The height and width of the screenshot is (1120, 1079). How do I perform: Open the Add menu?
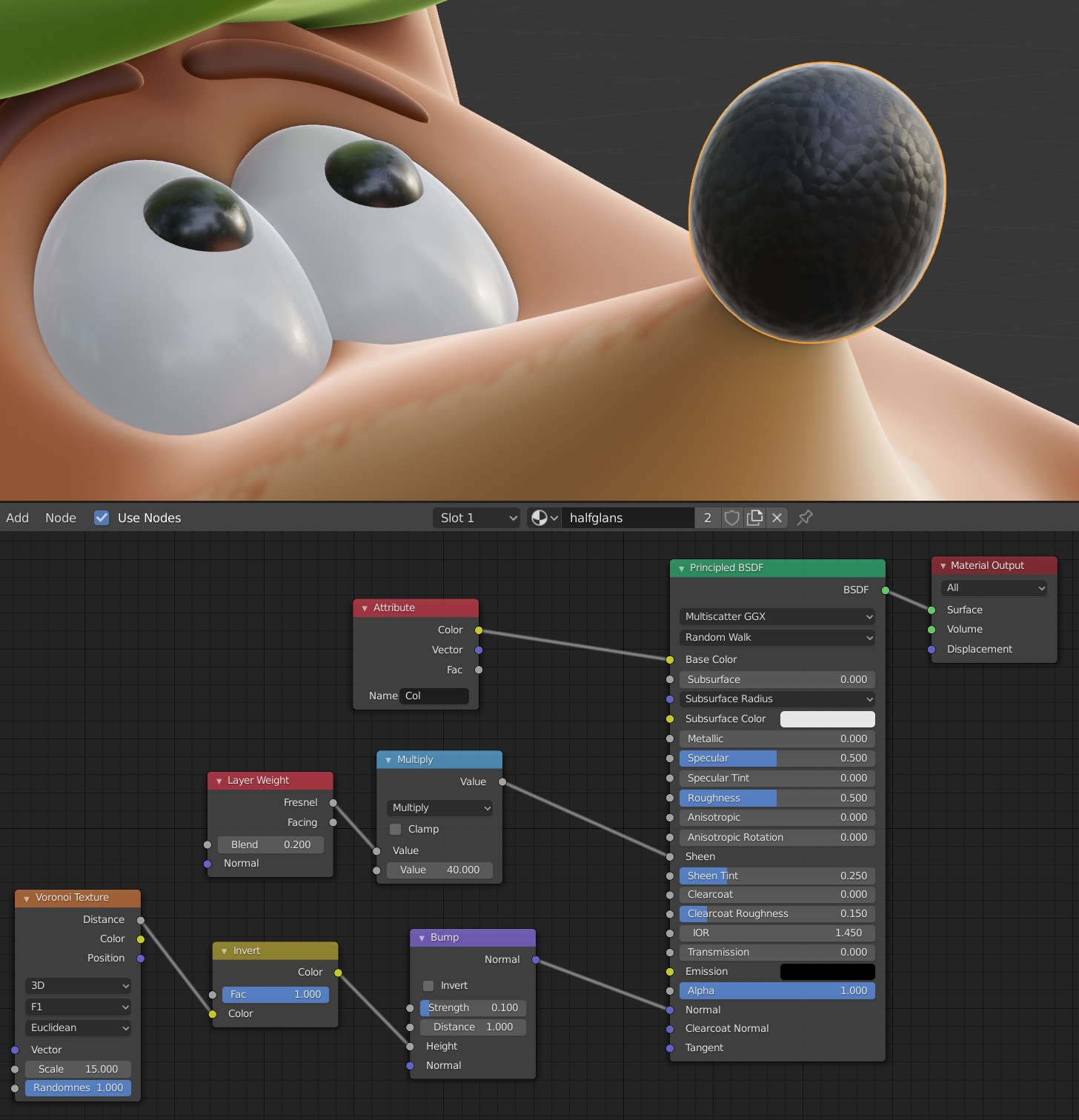pyautogui.click(x=17, y=517)
